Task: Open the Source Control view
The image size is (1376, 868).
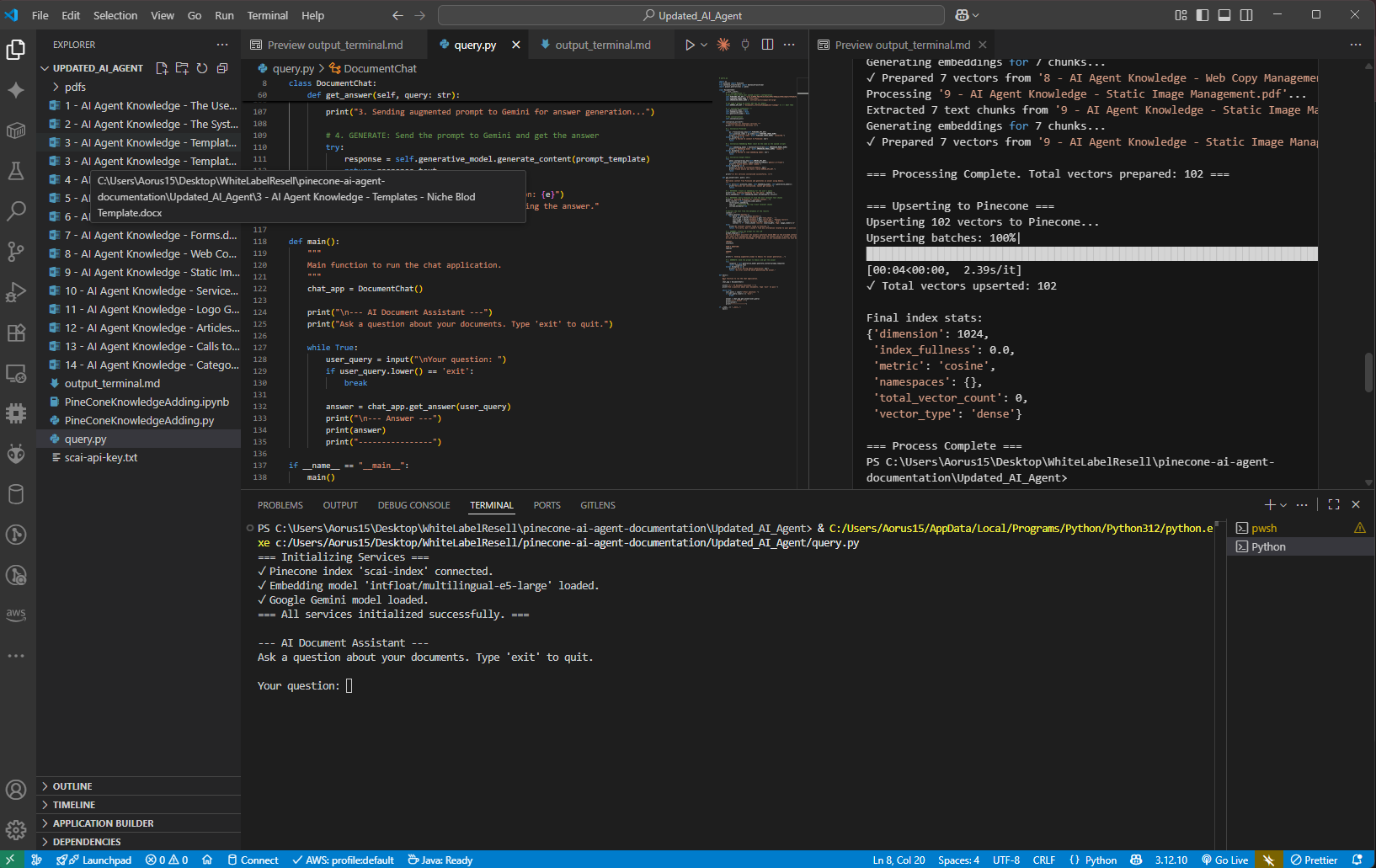Action: pyautogui.click(x=16, y=251)
